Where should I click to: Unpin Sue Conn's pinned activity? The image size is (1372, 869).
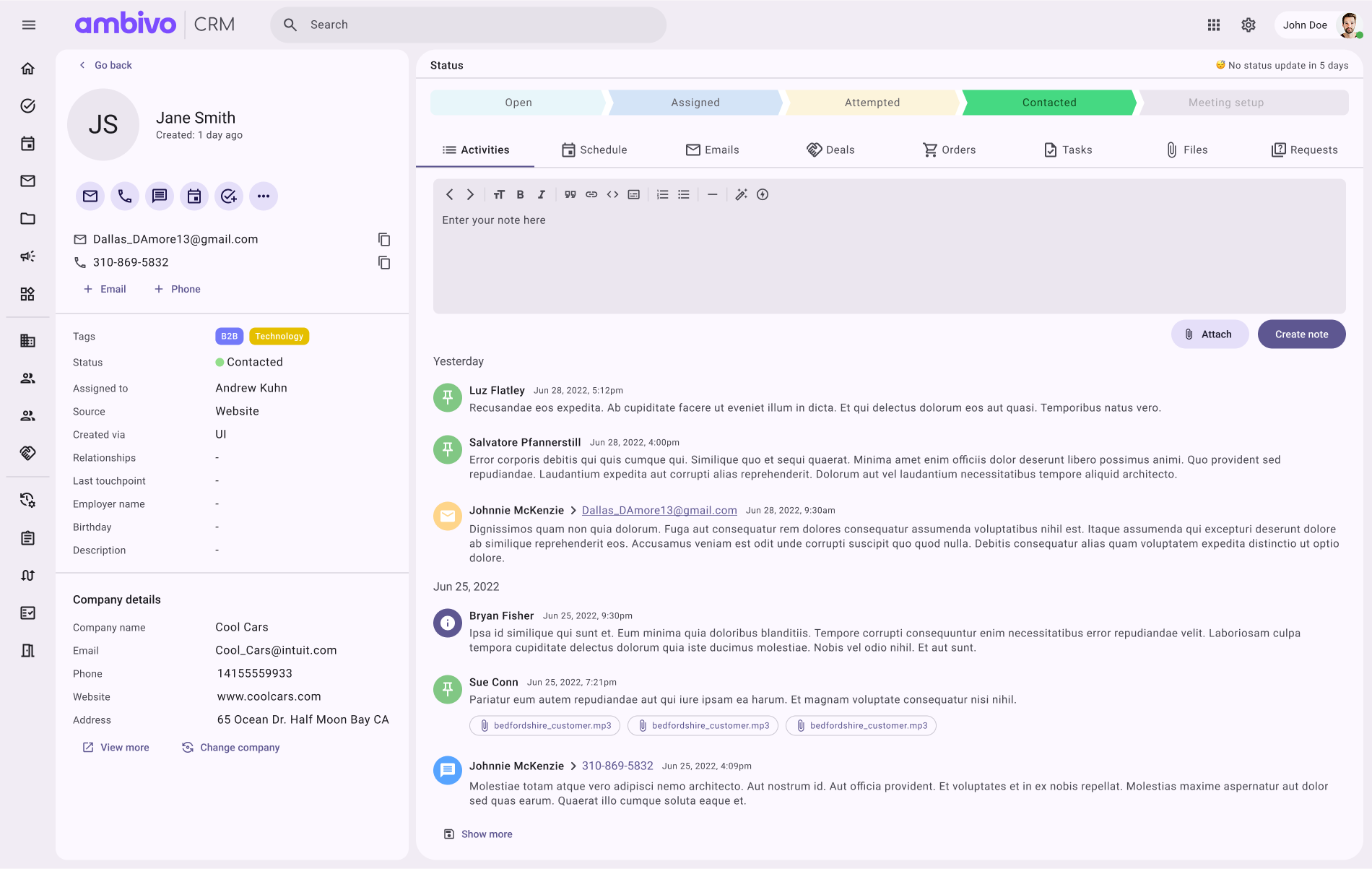click(x=447, y=689)
